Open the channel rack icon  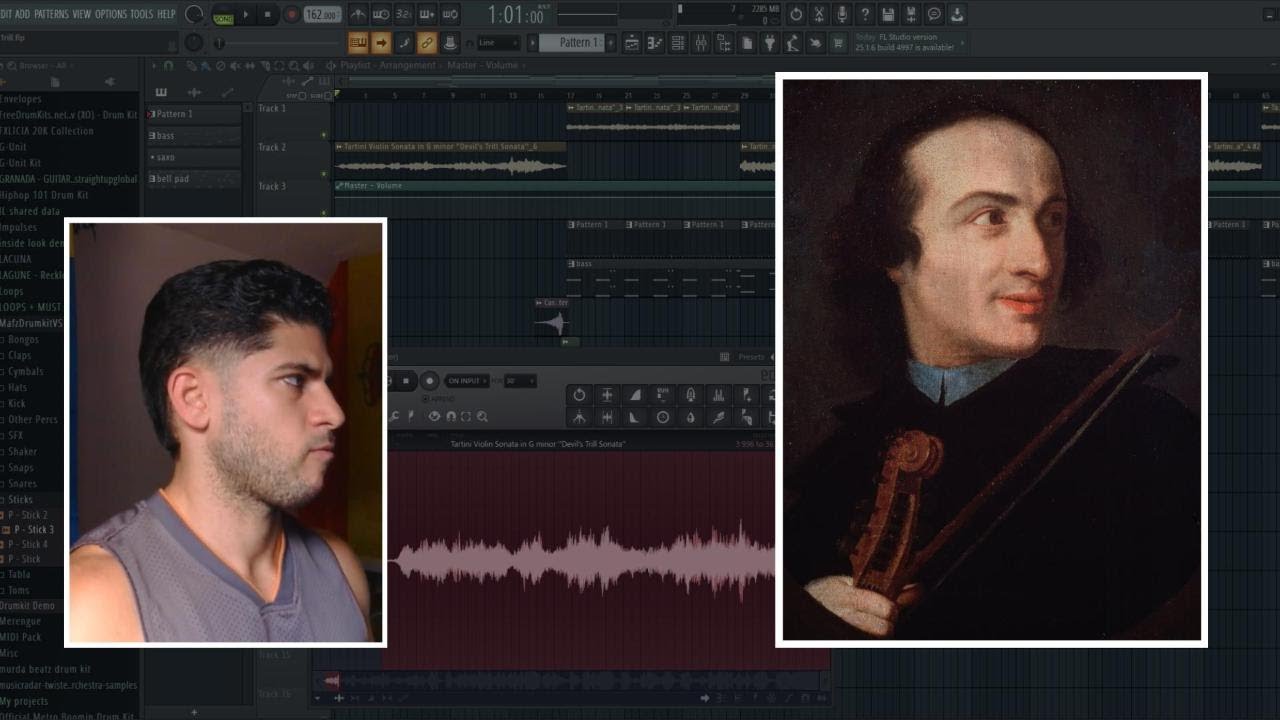[678, 43]
